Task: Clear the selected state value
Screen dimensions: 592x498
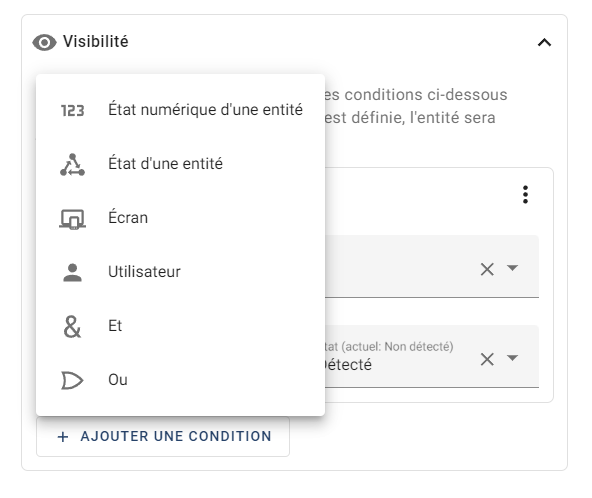Action: 487,359
